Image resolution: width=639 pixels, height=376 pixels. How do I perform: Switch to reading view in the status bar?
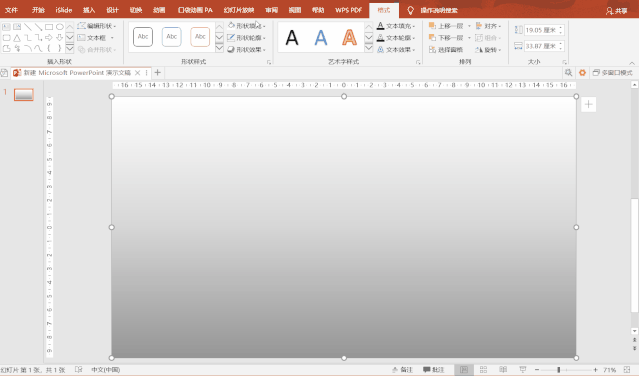(503, 369)
